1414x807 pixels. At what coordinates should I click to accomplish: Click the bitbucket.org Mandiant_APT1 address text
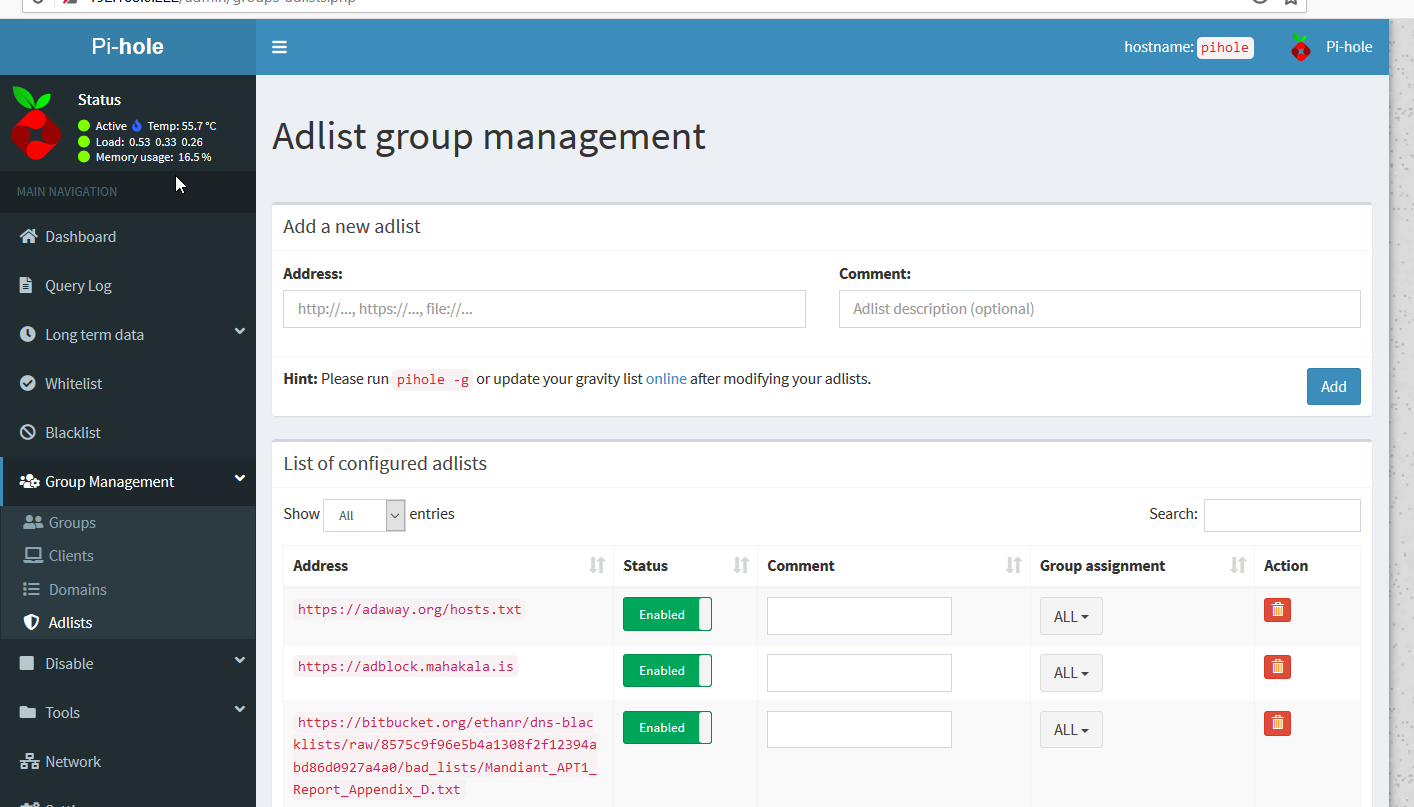(445, 756)
